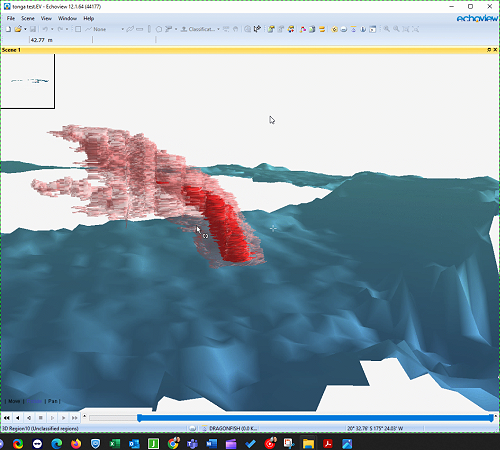Click the right end of playback slider
500x450 pixels.
491,418
